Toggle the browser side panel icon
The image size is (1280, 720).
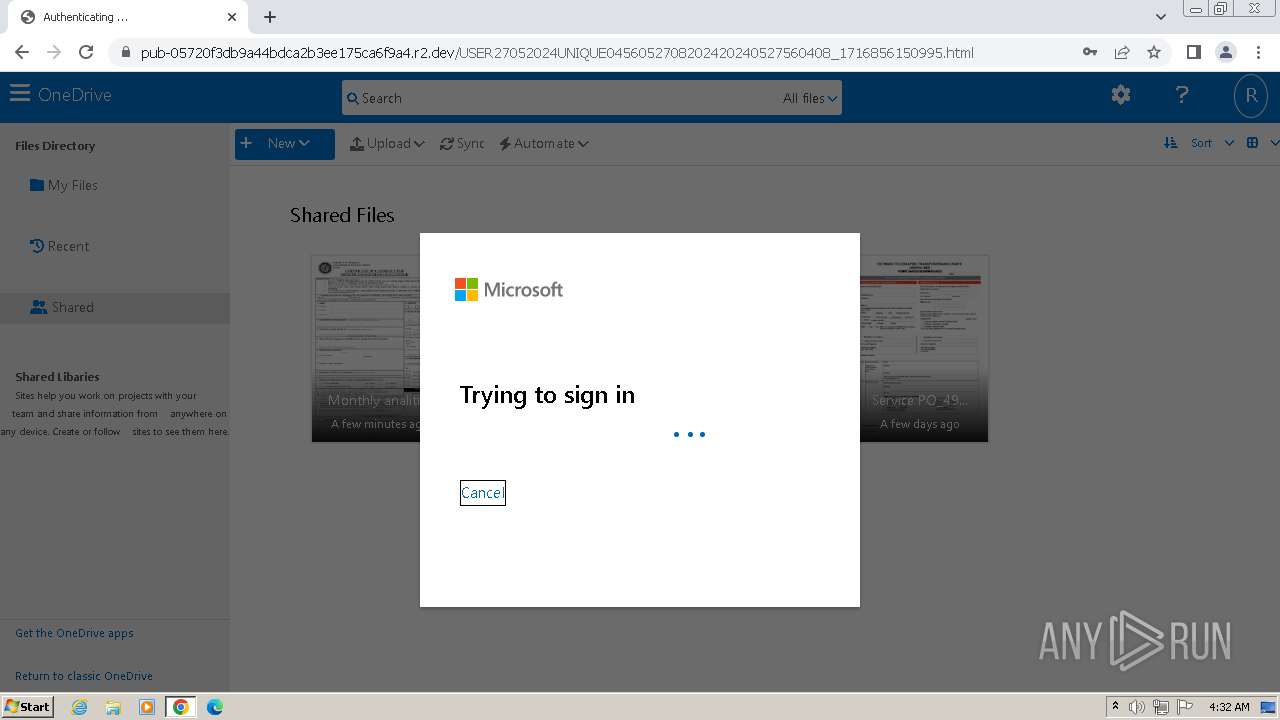(1193, 52)
